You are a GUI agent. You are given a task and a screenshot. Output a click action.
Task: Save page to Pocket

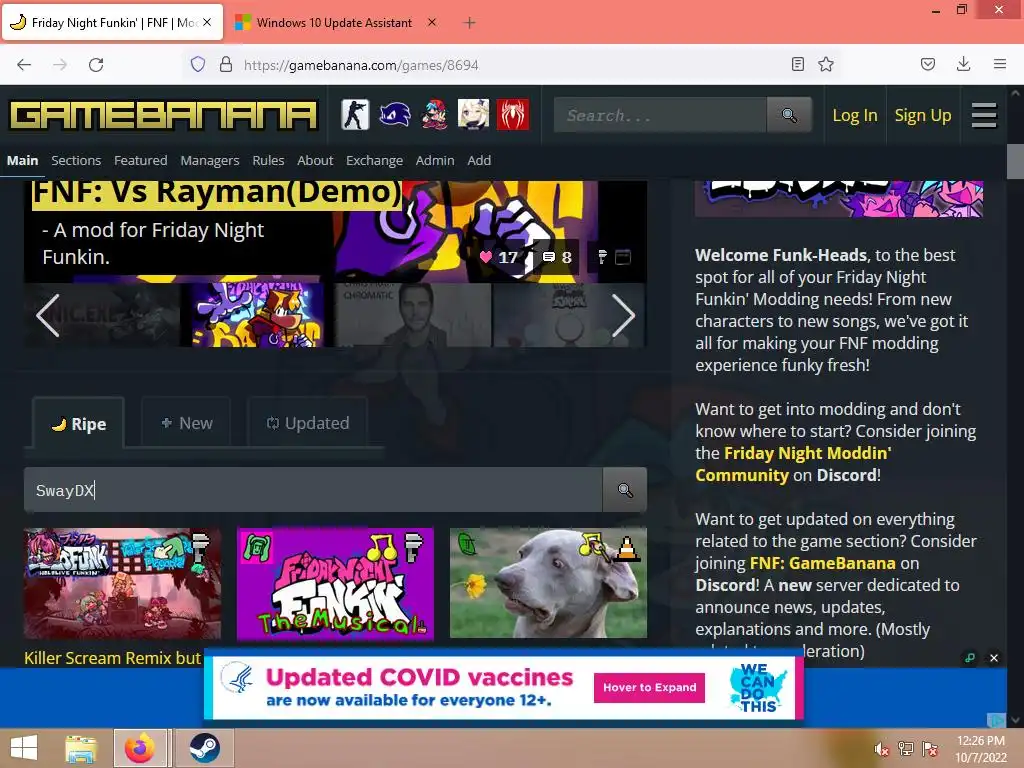(928, 64)
